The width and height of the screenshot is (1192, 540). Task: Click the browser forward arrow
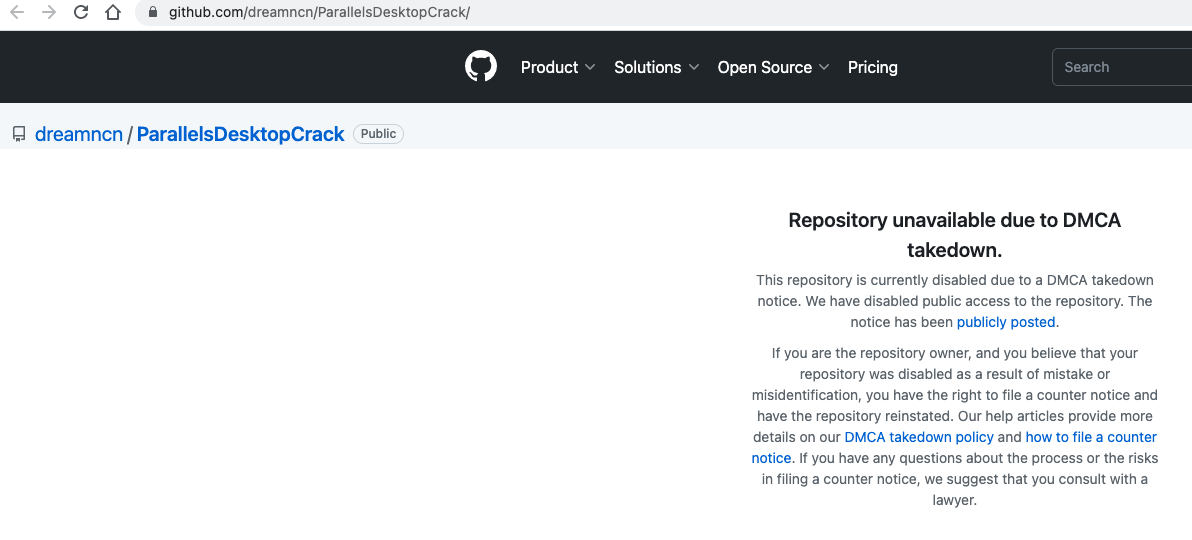click(49, 13)
